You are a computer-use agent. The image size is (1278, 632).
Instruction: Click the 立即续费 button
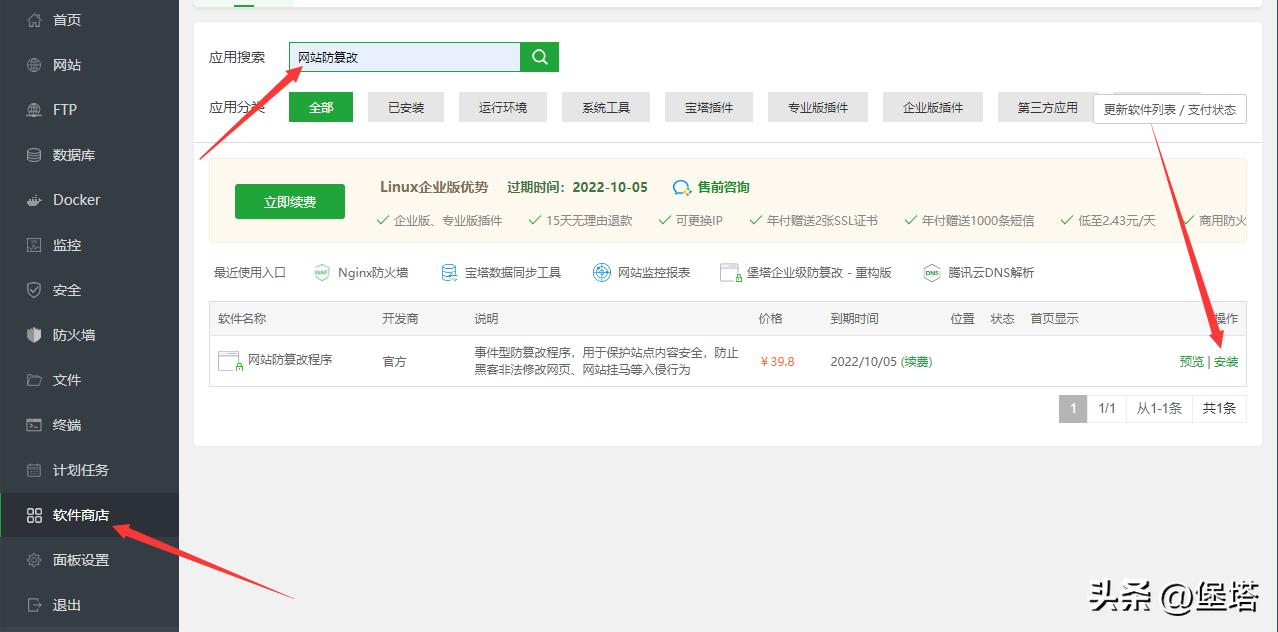click(x=289, y=201)
